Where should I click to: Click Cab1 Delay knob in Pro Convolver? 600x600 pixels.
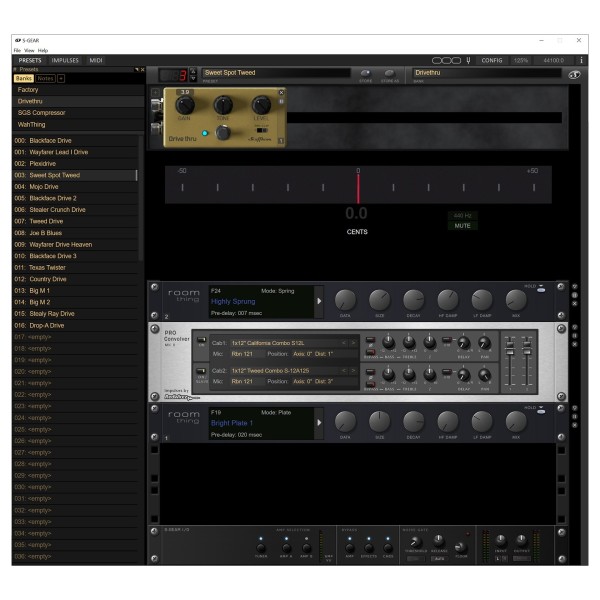tap(464, 343)
